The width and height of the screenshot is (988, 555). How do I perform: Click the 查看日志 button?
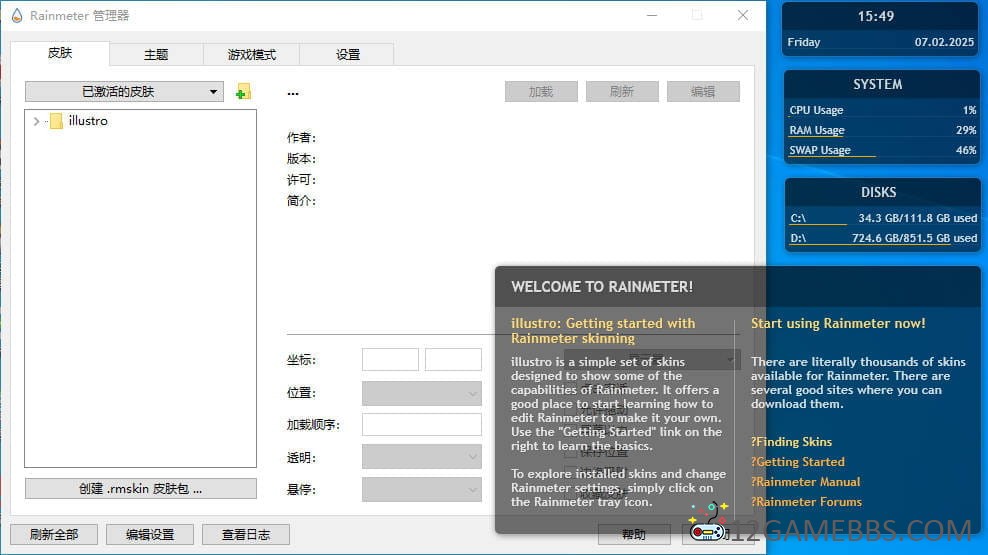(246, 534)
